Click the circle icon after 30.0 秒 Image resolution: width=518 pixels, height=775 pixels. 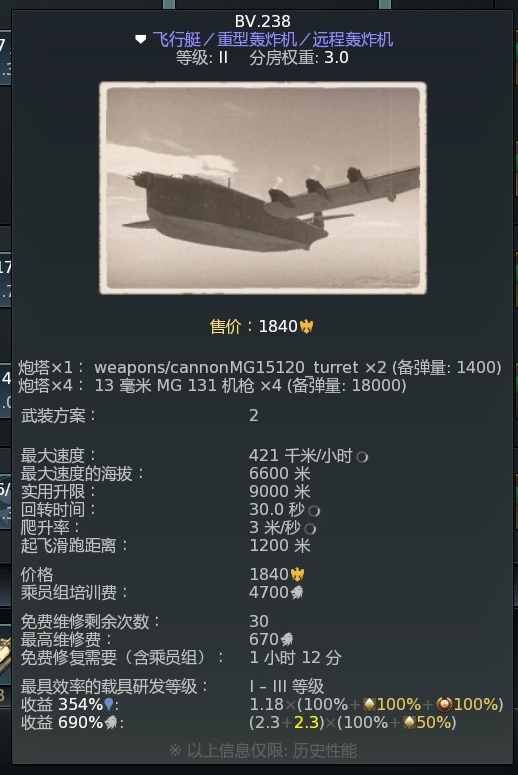point(314,511)
